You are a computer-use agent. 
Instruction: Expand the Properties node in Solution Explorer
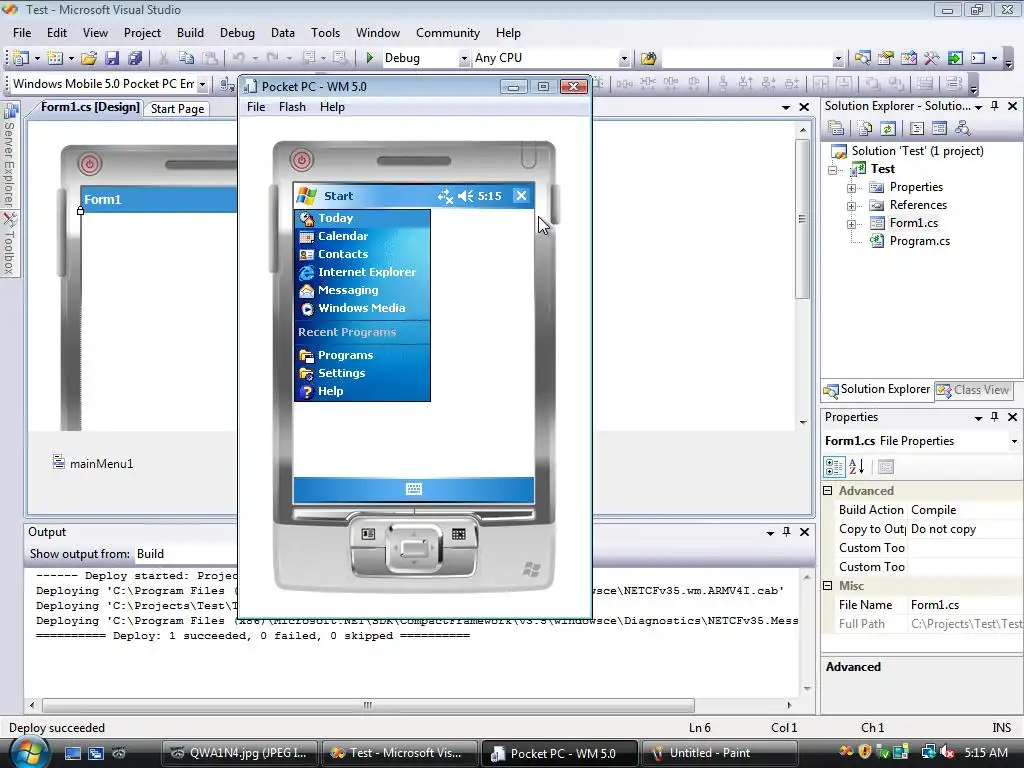(852, 188)
